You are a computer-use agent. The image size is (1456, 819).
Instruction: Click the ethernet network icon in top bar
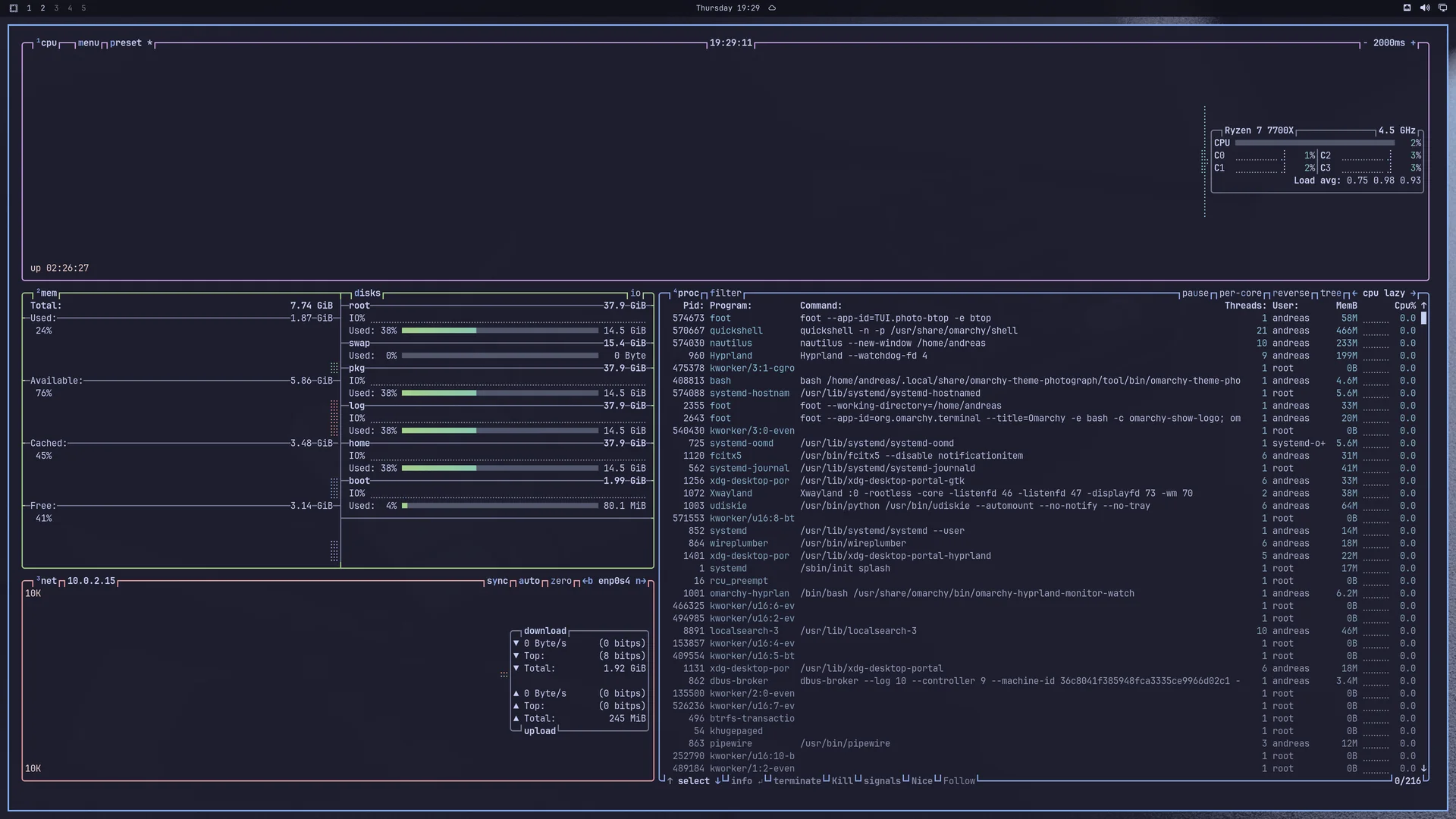[x=1407, y=8]
